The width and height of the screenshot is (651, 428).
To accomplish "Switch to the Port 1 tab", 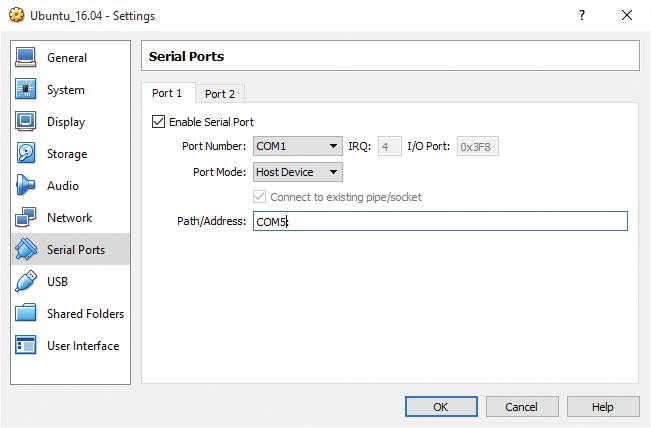I will coord(167,93).
